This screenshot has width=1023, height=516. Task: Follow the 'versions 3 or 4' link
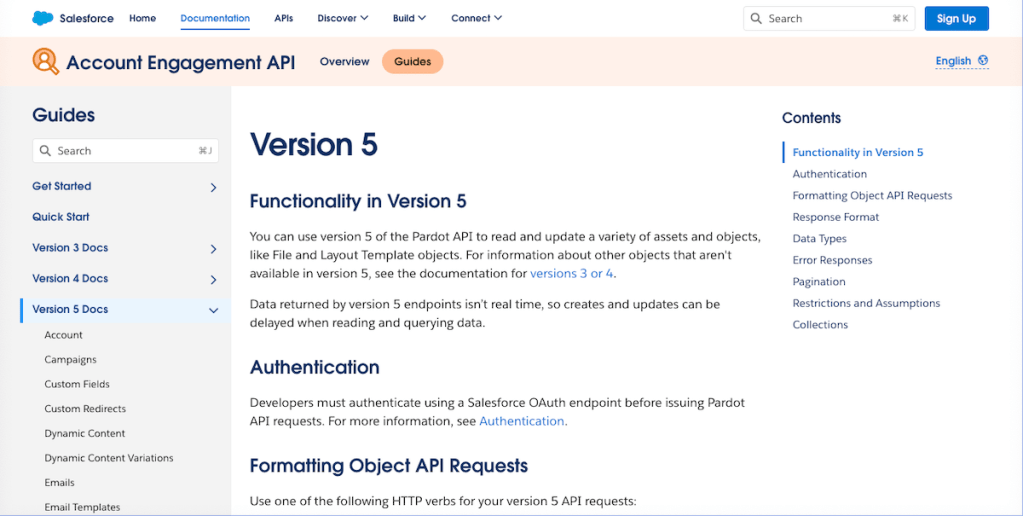pyautogui.click(x=572, y=273)
